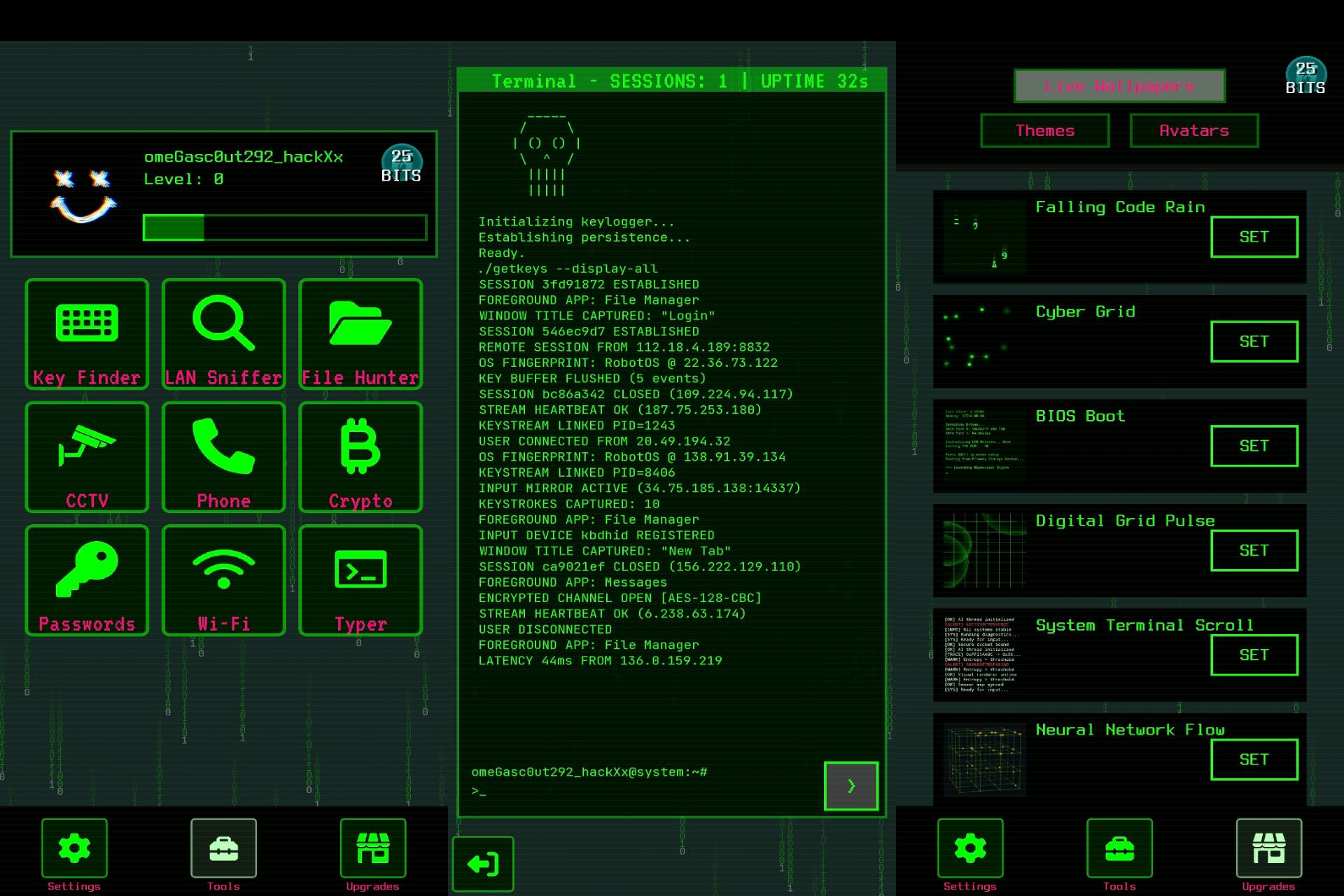Open the Passwords key tool

87,580
